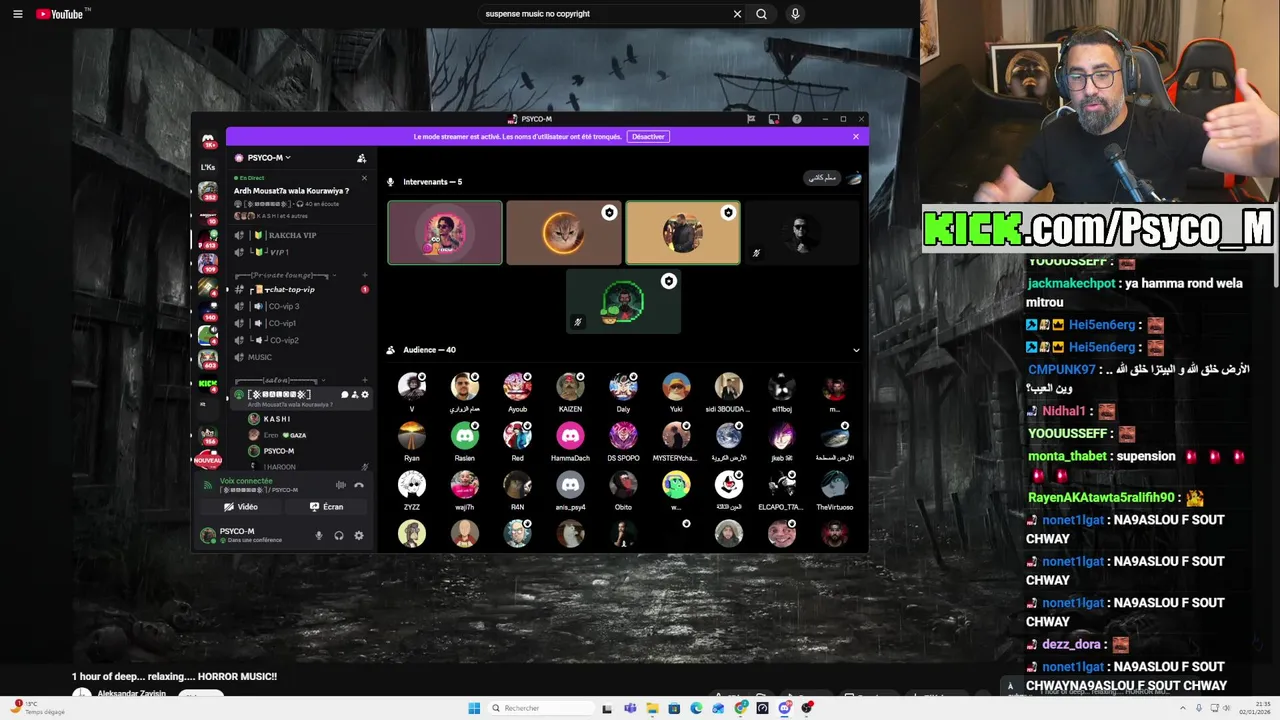Turn on camera with Vidéo button
The width and height of the screenshot is (1280, 720).
(x=241, y=507)
